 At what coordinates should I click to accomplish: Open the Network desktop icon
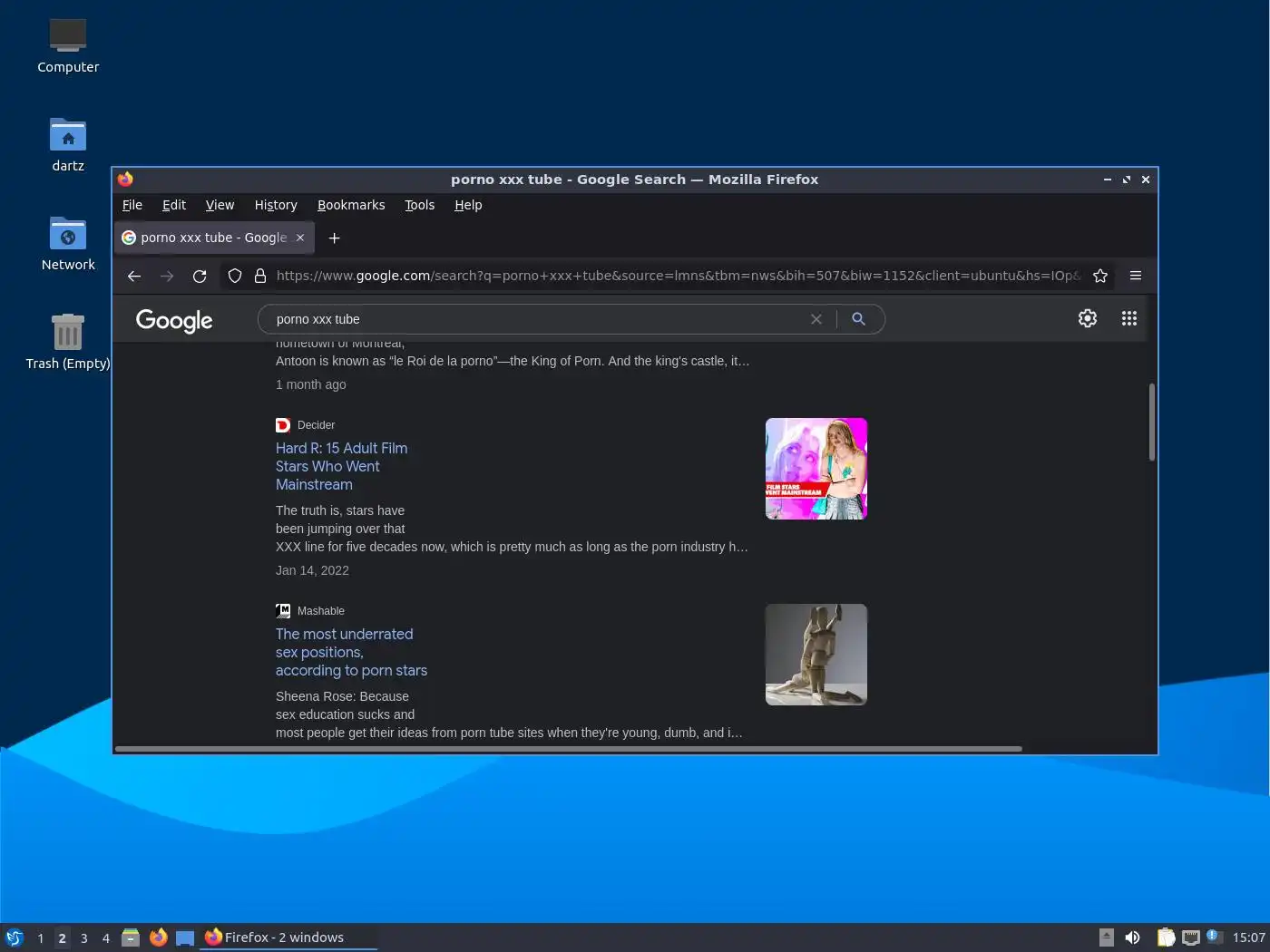click(68, 244)
